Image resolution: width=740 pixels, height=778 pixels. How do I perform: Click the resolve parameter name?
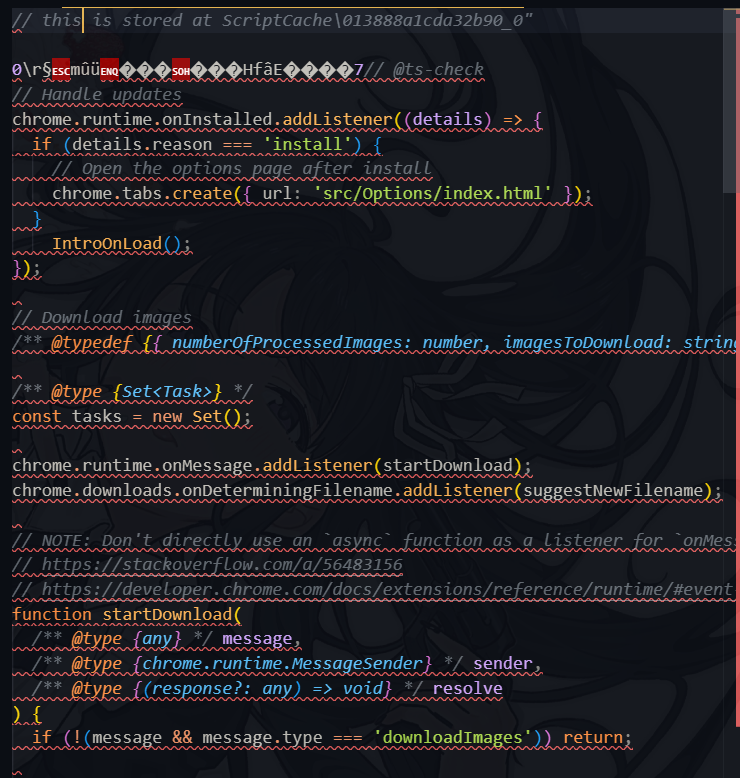tap(468, 688)
